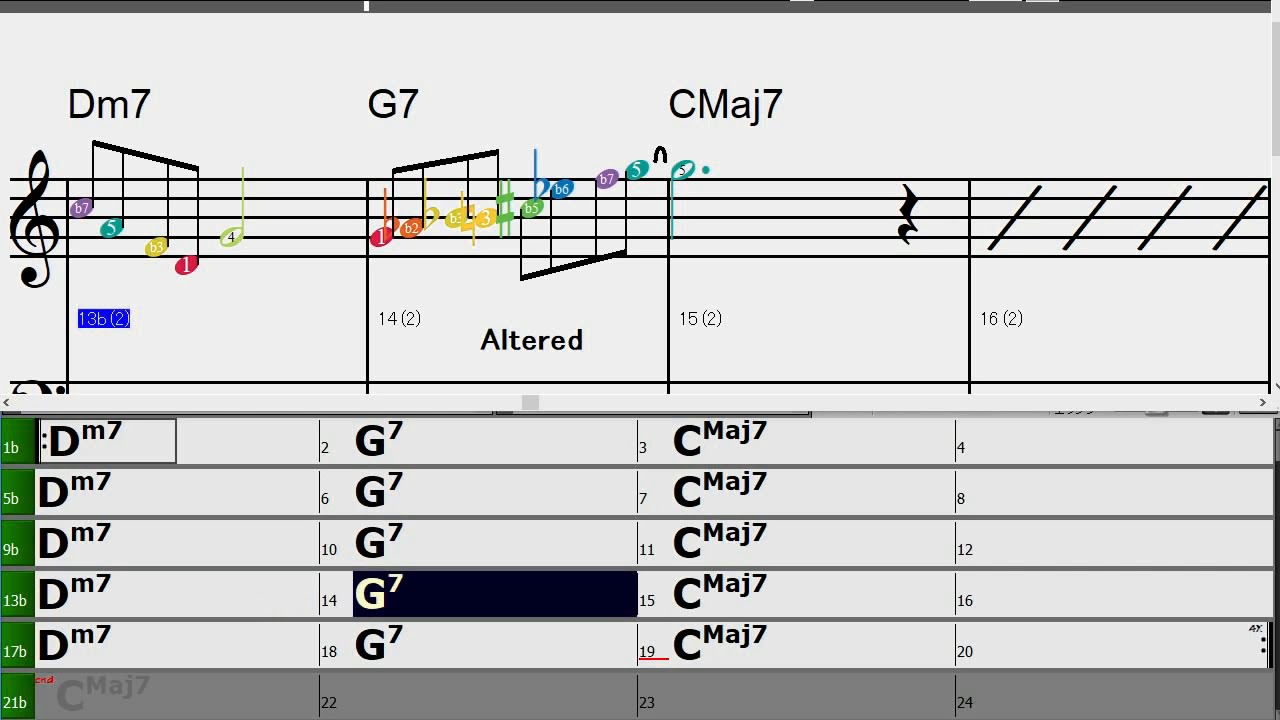Click the teal 5 note in Dm7 bar
This screenshot has width=1280, height=720.
pyautogui.click(x=112, y=228)
